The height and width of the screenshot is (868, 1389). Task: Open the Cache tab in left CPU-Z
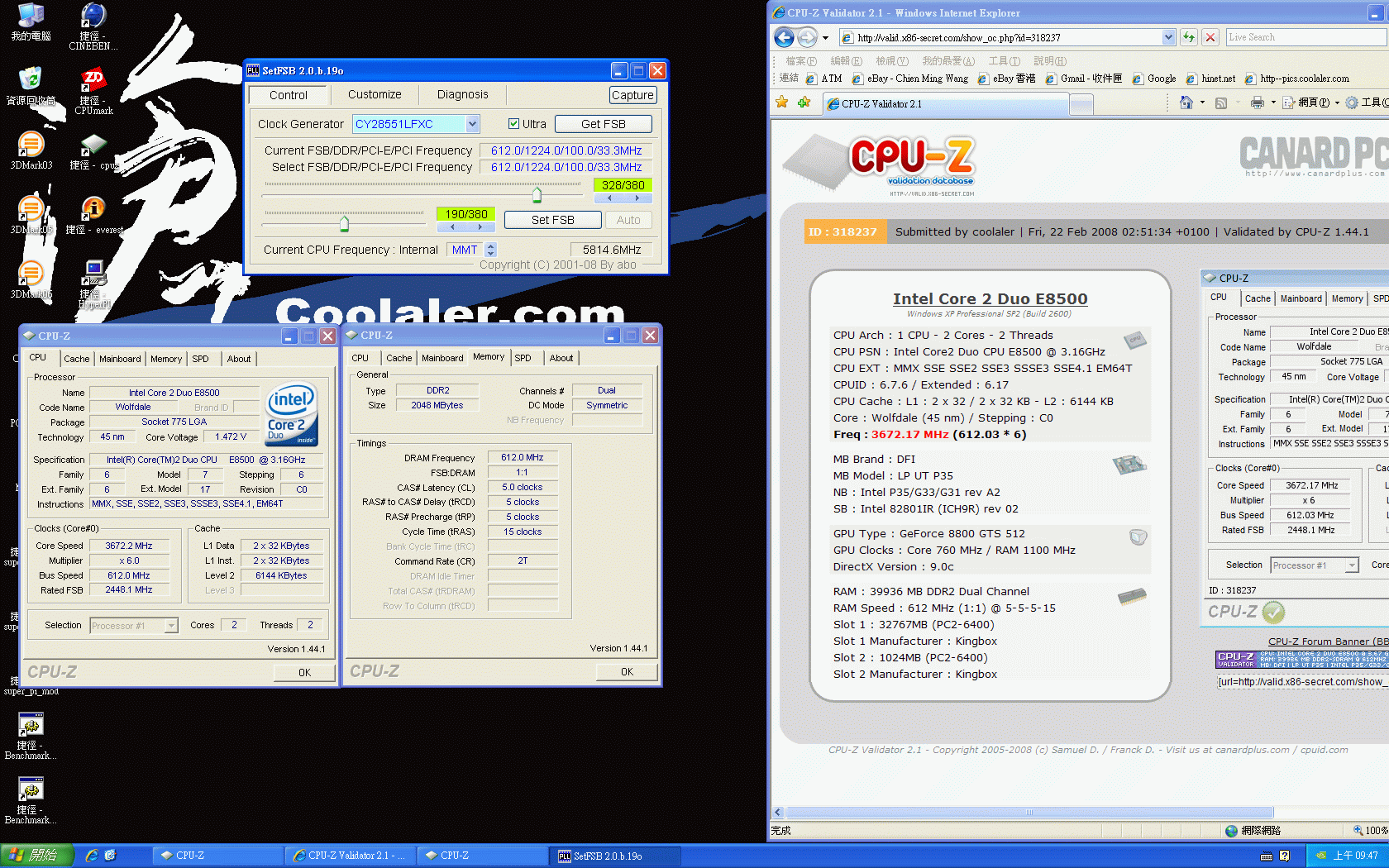pyautogui.click(x=77, y=359)
